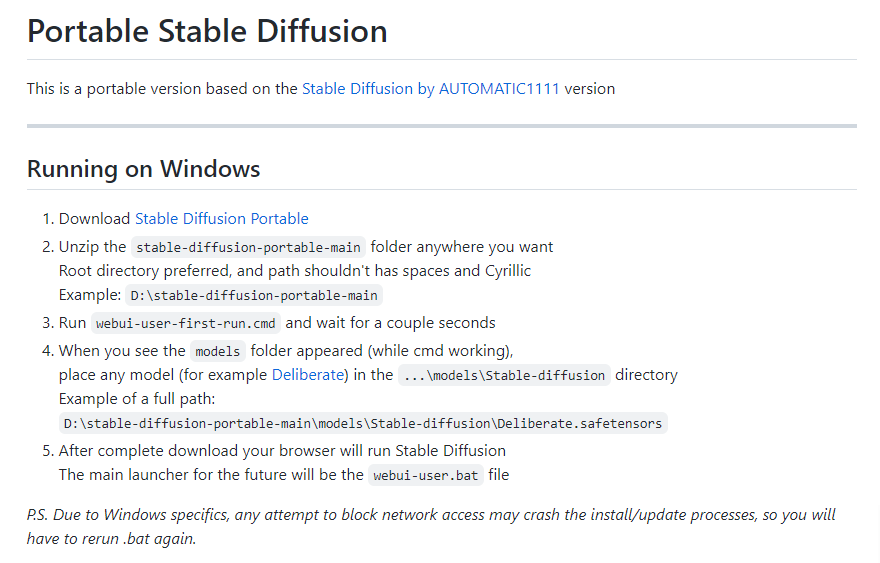The height and width of the screenshot is (563, 880).
Task: Open the Stable Diffusion Portable download link
Action: (222, 218)
